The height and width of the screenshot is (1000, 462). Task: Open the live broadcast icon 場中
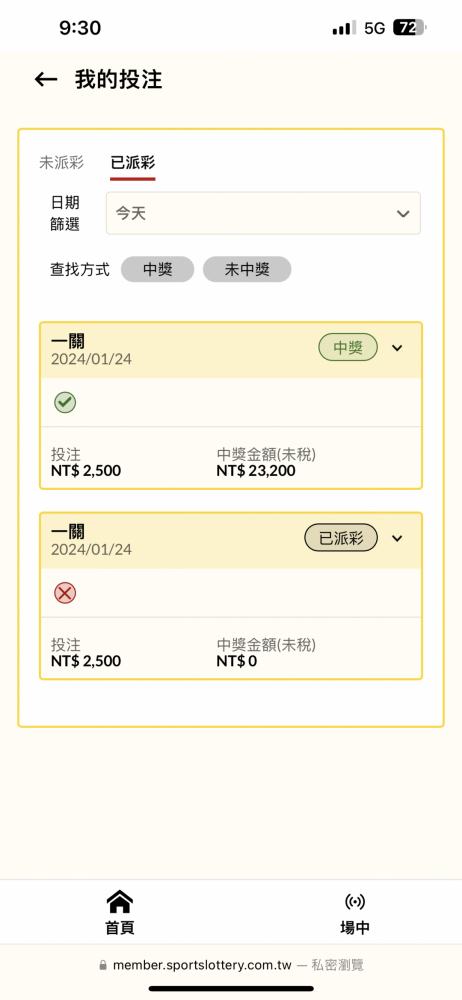pos(355,913)
